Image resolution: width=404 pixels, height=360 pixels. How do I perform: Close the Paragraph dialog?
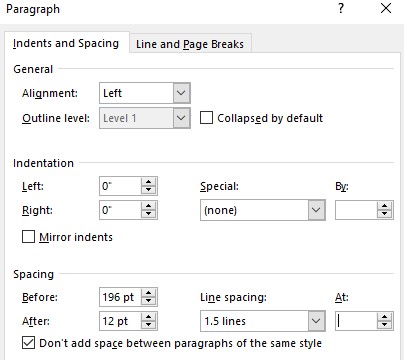[386, 8]
